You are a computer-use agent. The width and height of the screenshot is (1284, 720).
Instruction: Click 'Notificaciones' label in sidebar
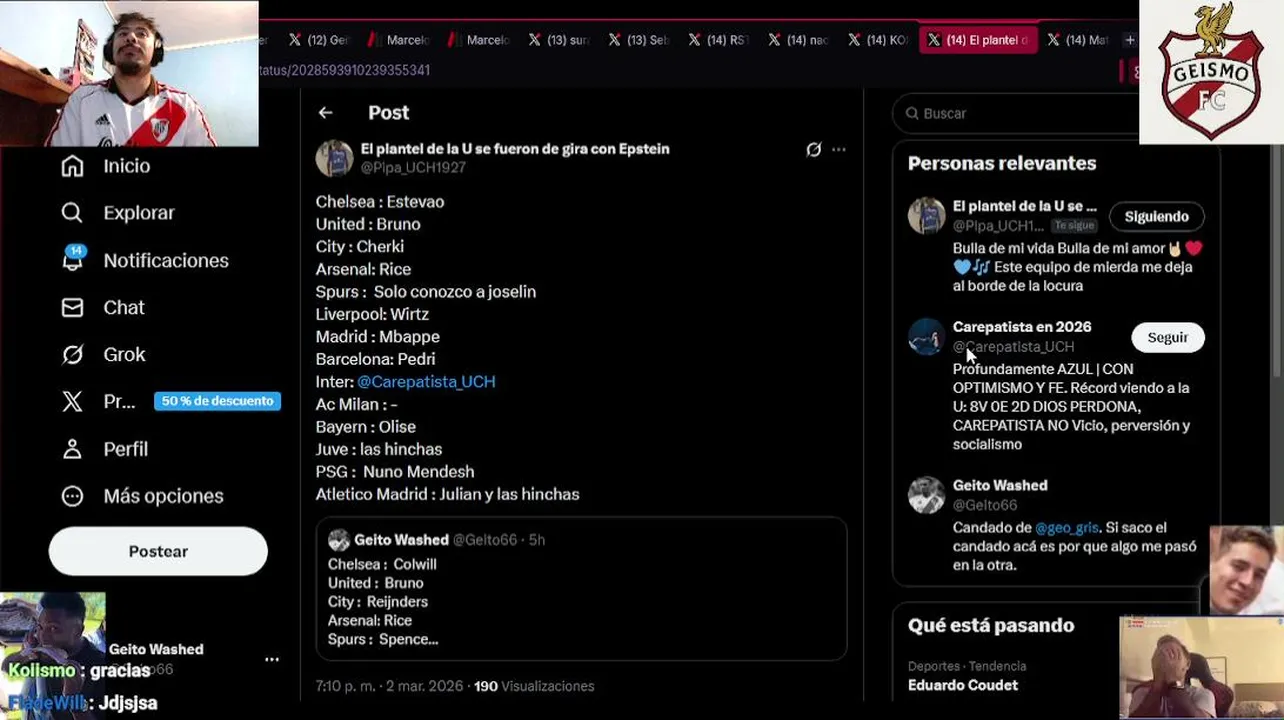[166, 260]
